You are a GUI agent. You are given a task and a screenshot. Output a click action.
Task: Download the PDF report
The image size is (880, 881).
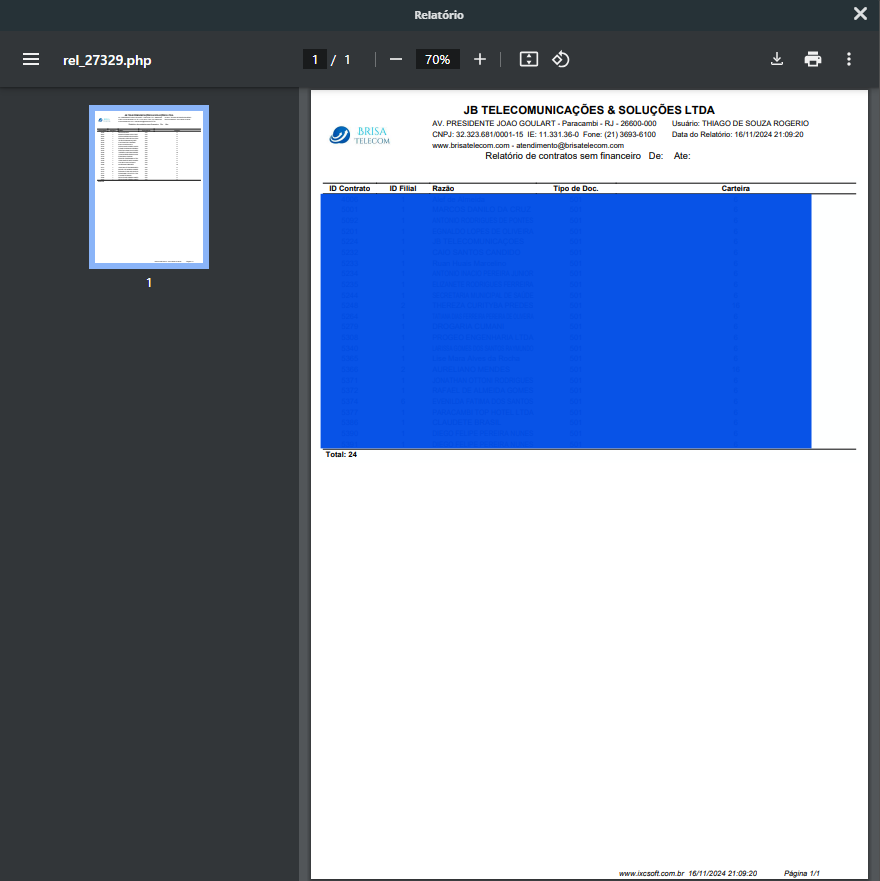777,60
